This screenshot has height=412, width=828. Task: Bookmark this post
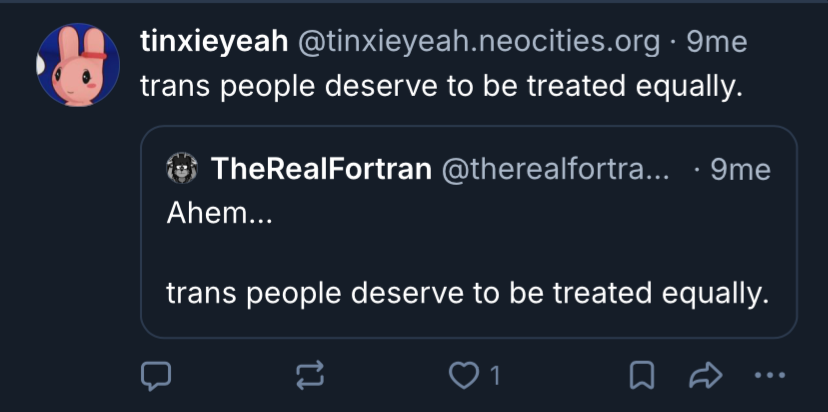click(x=641, y=376)
